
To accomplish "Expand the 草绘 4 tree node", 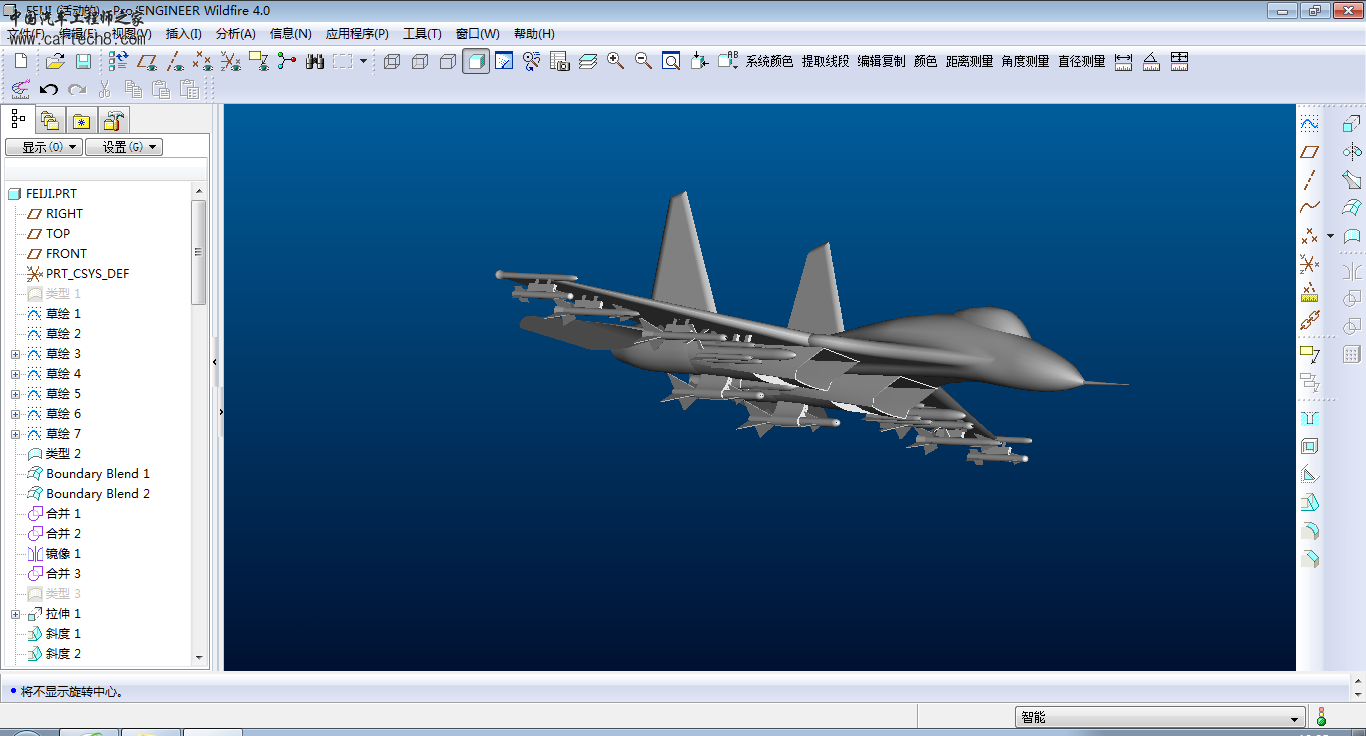I will click(16, 374).
